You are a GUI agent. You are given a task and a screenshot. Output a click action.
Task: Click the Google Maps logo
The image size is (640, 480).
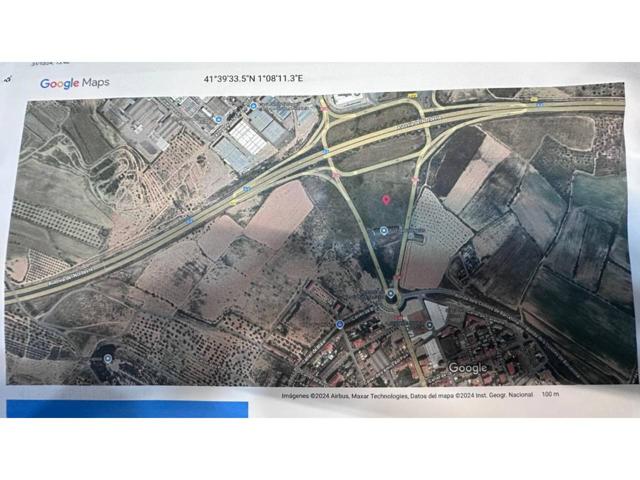(x=75, y=83)
